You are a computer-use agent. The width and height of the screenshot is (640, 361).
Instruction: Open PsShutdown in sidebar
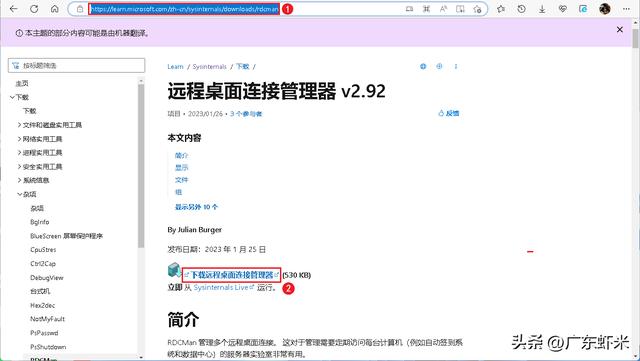tap(48, 347)
